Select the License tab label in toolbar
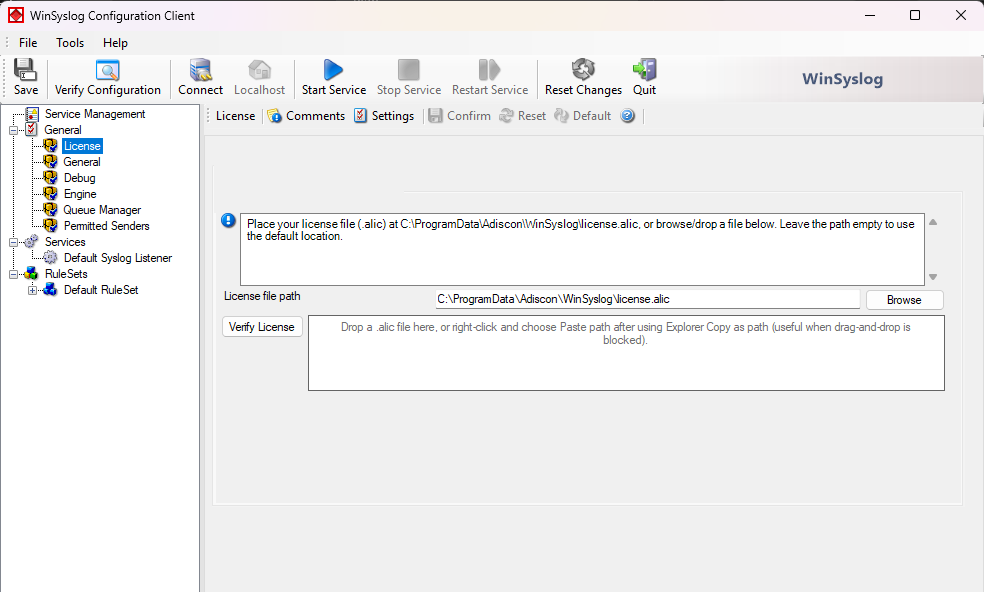 tap(235, 116)
